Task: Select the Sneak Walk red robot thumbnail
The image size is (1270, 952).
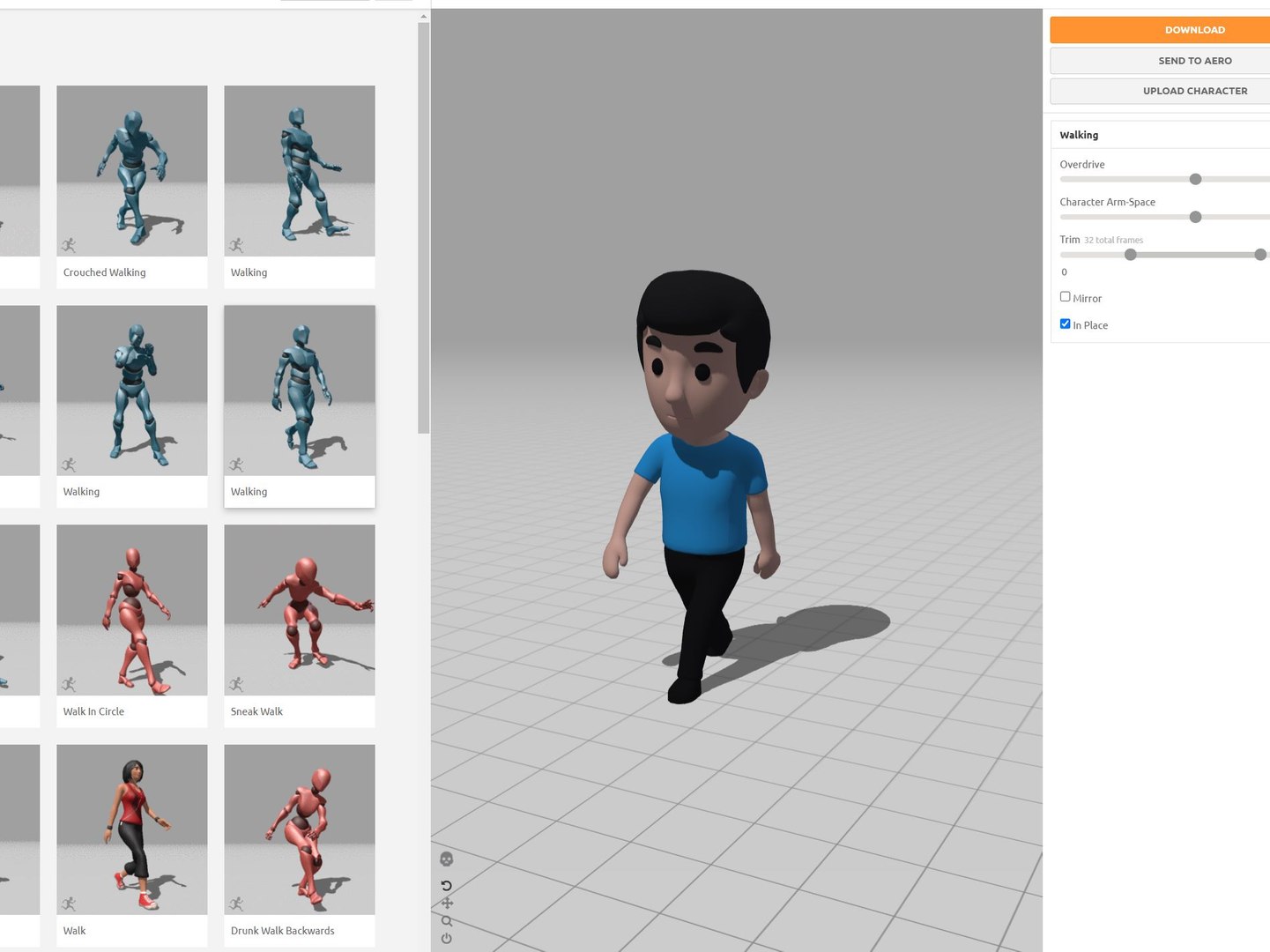Action: [x=300, y=610]
